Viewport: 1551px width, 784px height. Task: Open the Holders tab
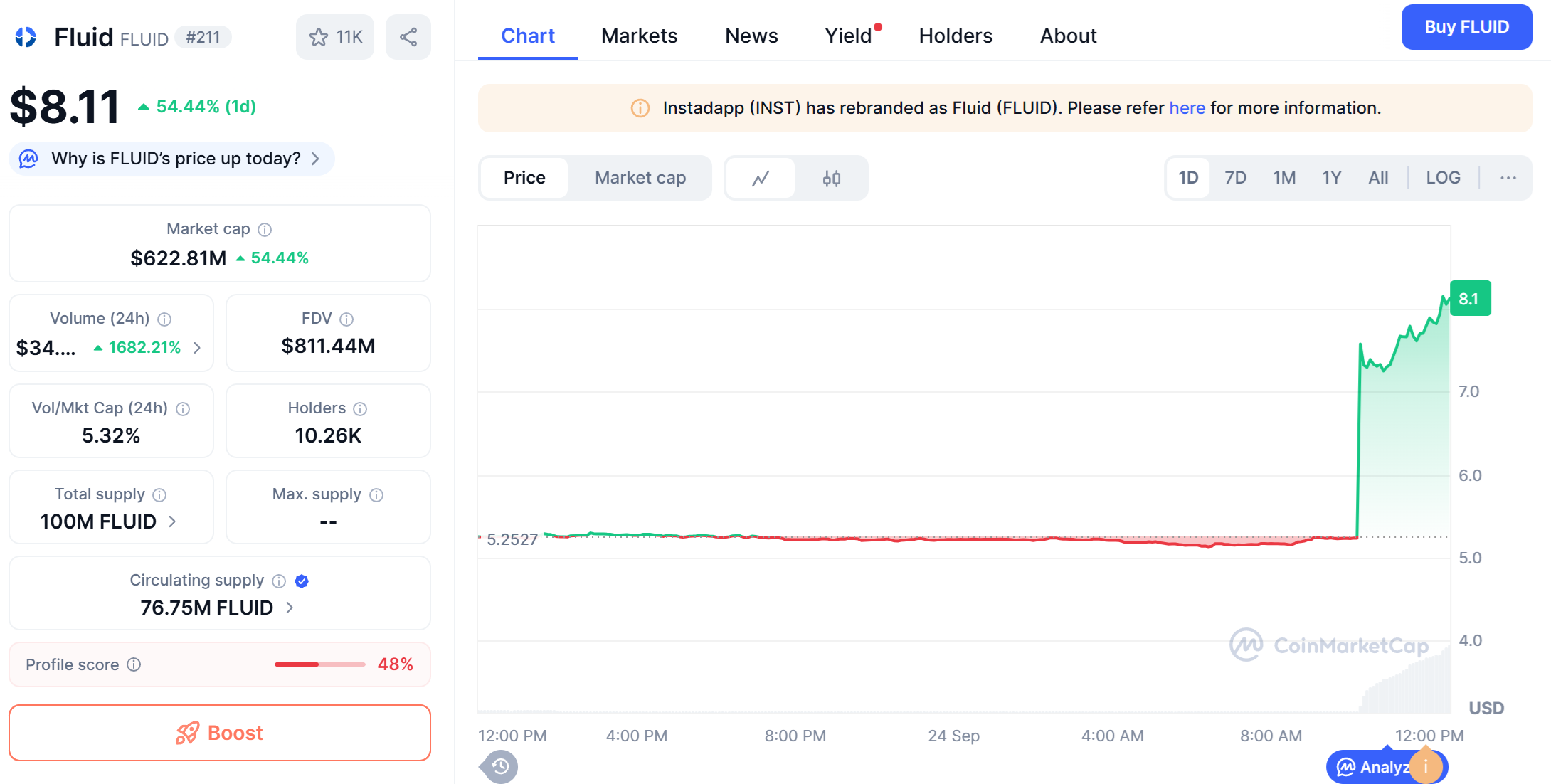(x=955, y=36)
